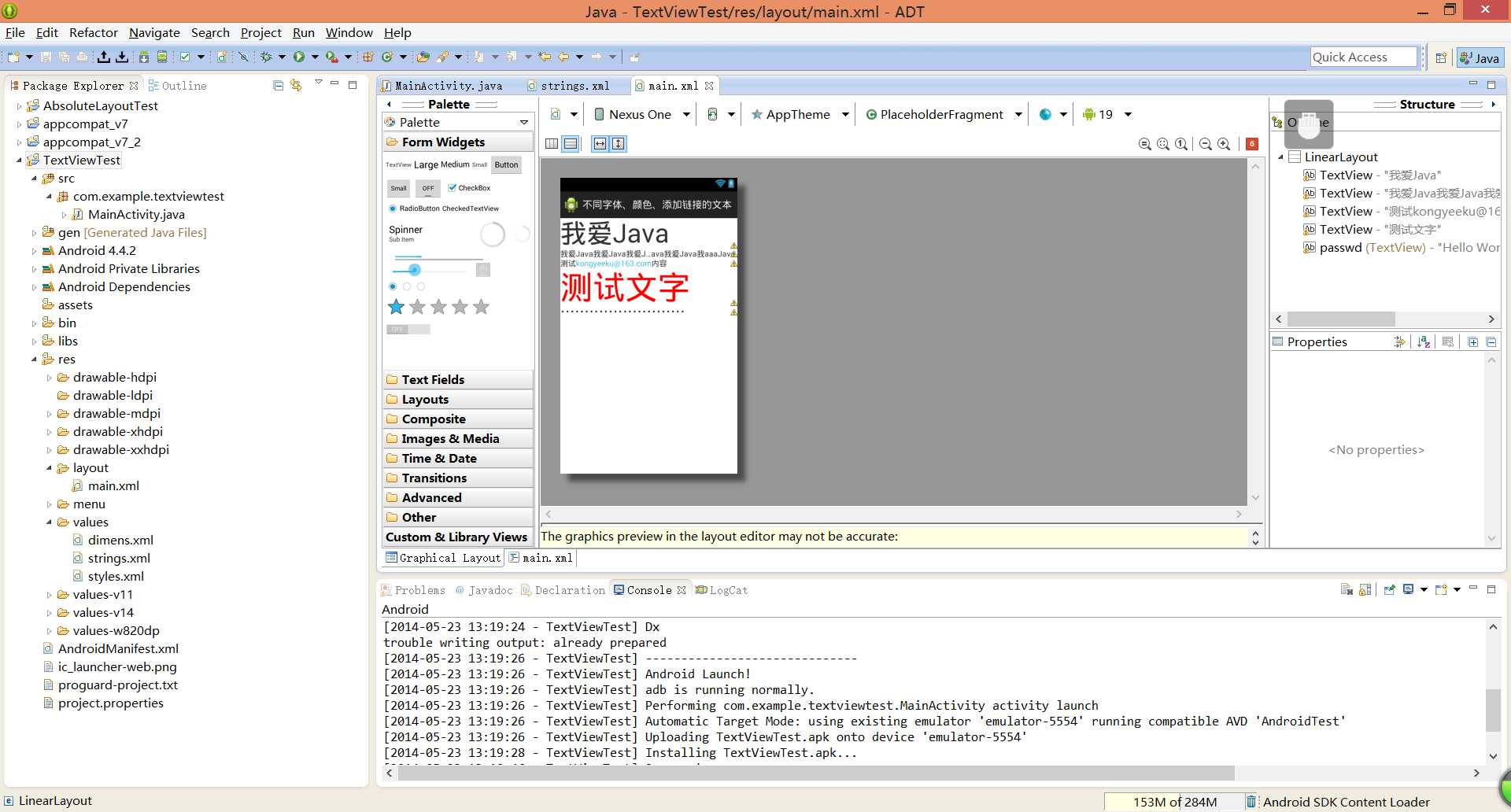Toggle fill width layout button
Viewport: 1511px width, 812px height.
[x=600, y=143]
